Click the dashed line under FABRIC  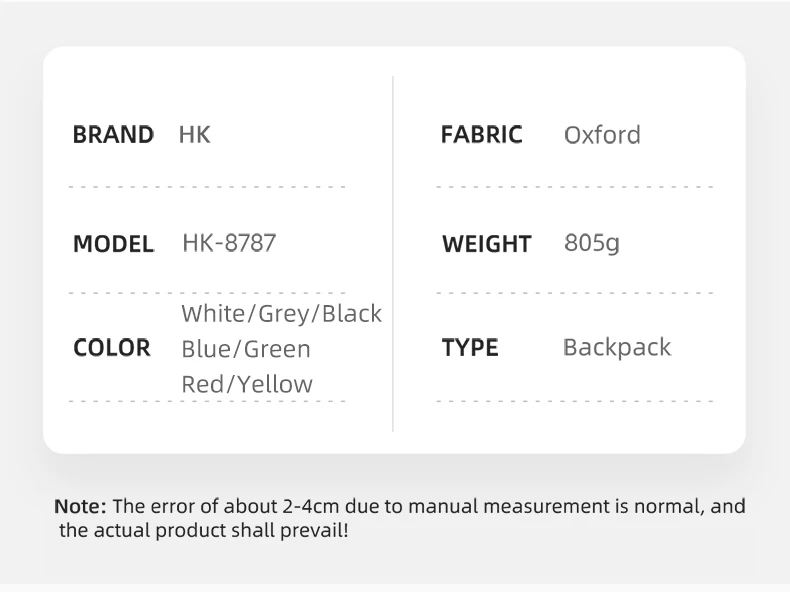(575, 186)
